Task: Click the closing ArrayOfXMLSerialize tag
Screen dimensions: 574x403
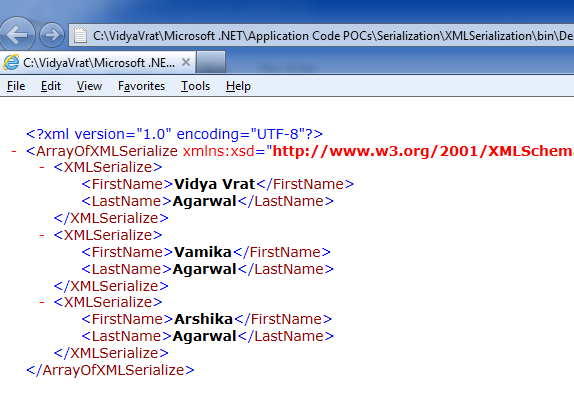Action: (x=110, y=370)
